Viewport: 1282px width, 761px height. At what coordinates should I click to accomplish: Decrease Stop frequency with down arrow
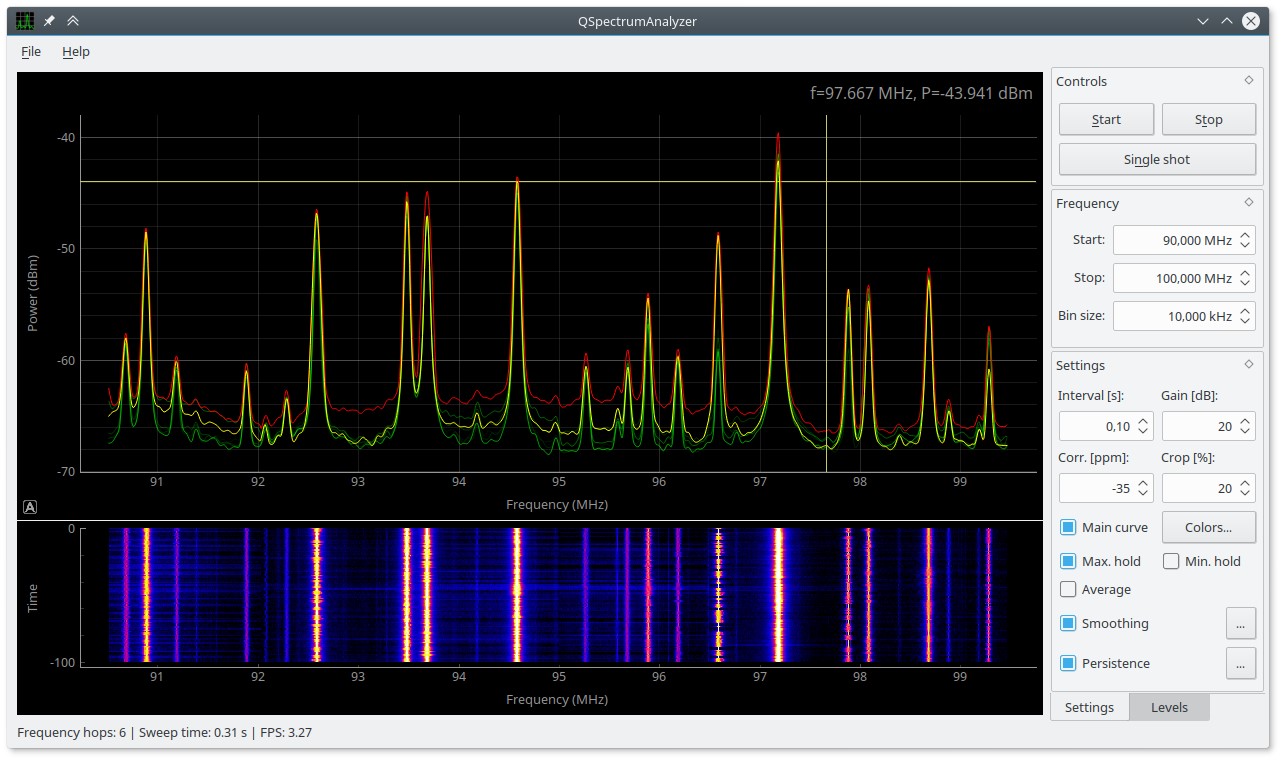[x=1245, y=284]
